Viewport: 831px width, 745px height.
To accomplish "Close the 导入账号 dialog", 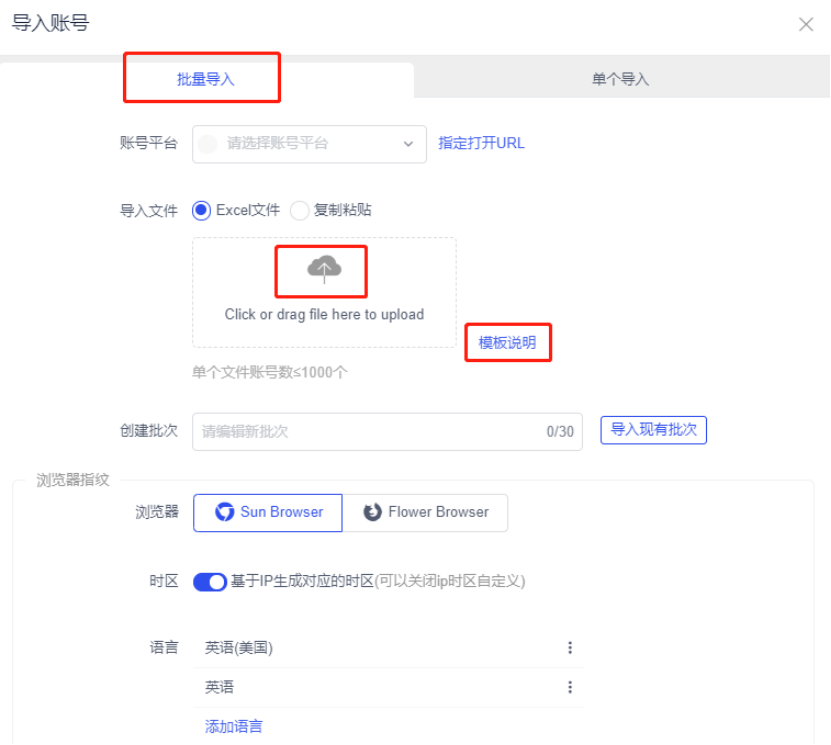I will pyautogui.click(x=806, y=24).
